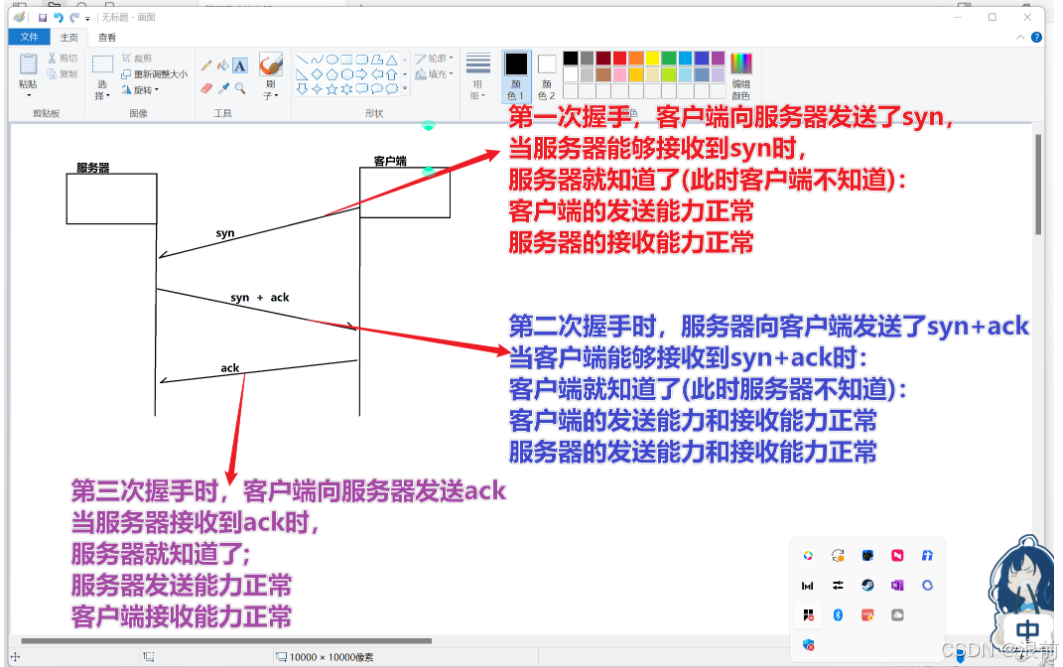Select the Pencil tool
The image size is (1063, 667).
pos(207,66)
